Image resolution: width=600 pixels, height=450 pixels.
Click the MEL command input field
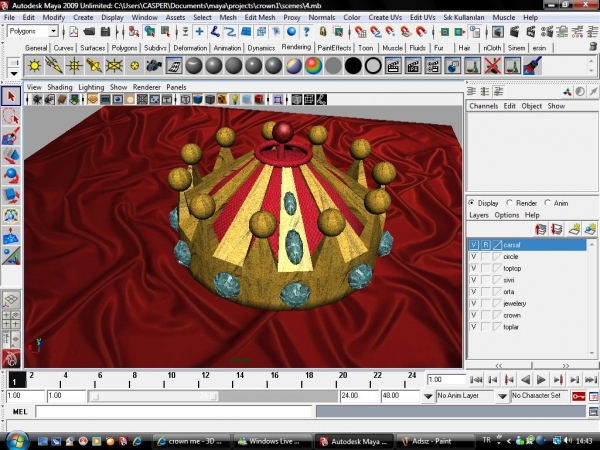174,412
